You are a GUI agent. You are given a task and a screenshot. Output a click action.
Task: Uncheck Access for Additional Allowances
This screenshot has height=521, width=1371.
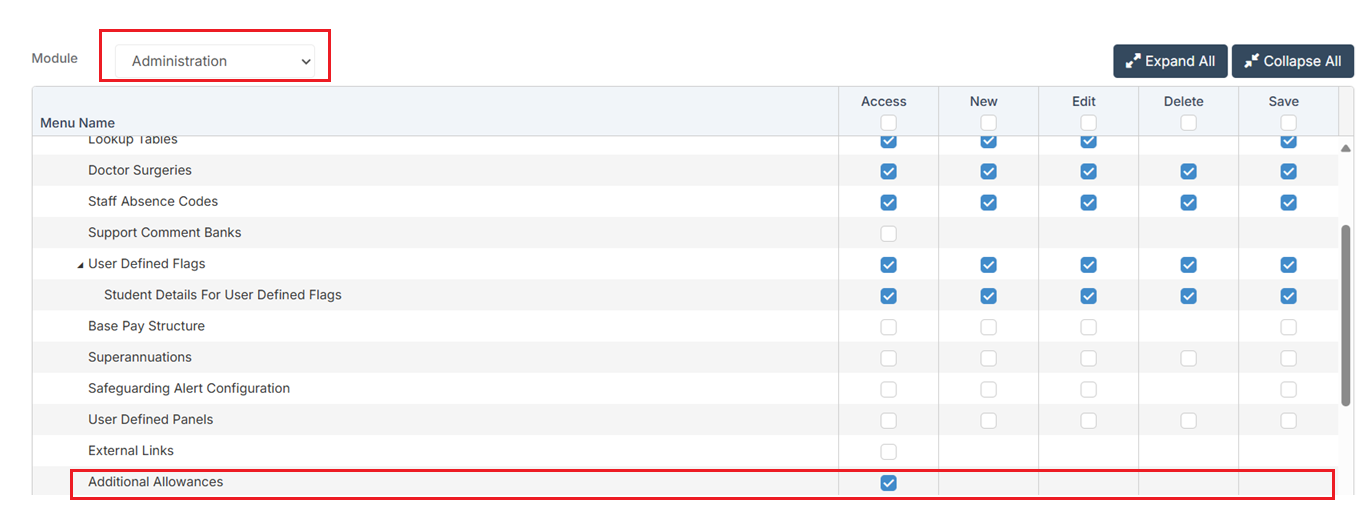pyautogui.click(x=888, y=483)
